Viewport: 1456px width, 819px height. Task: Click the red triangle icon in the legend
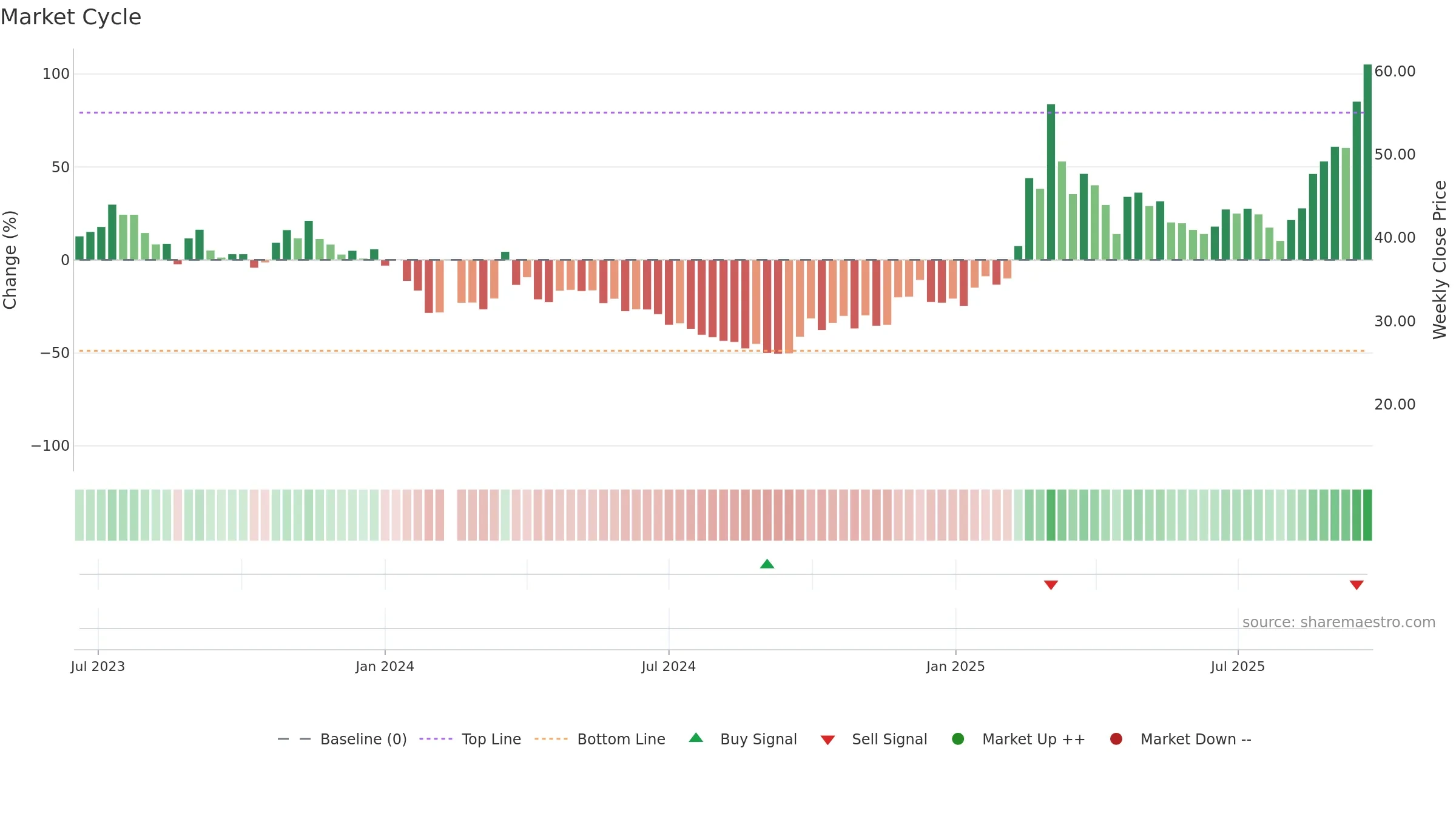coord(827,740)
